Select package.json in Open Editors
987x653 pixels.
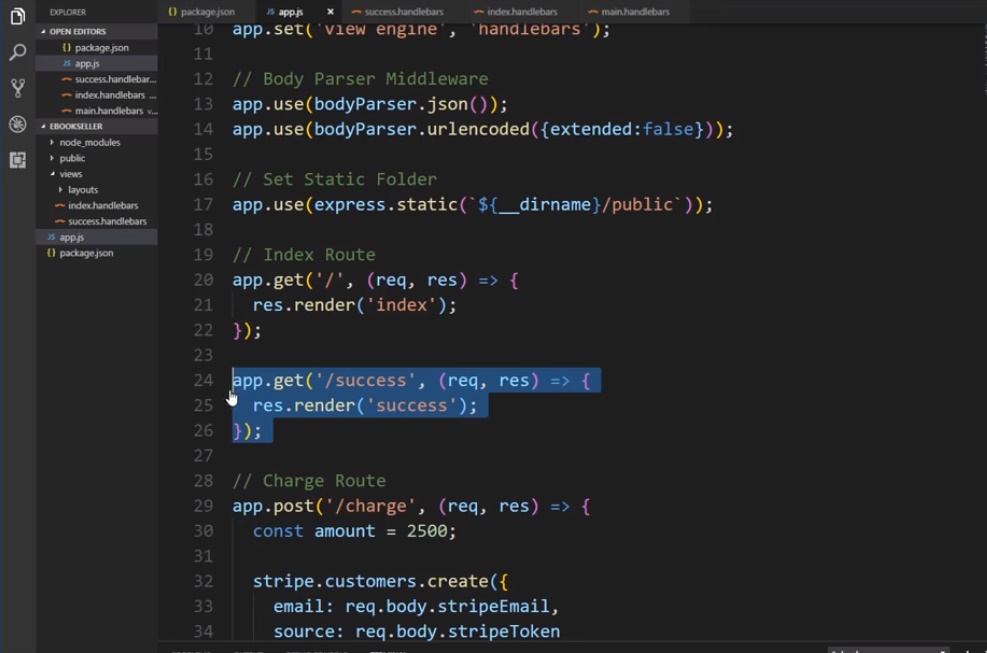(96, 48)
